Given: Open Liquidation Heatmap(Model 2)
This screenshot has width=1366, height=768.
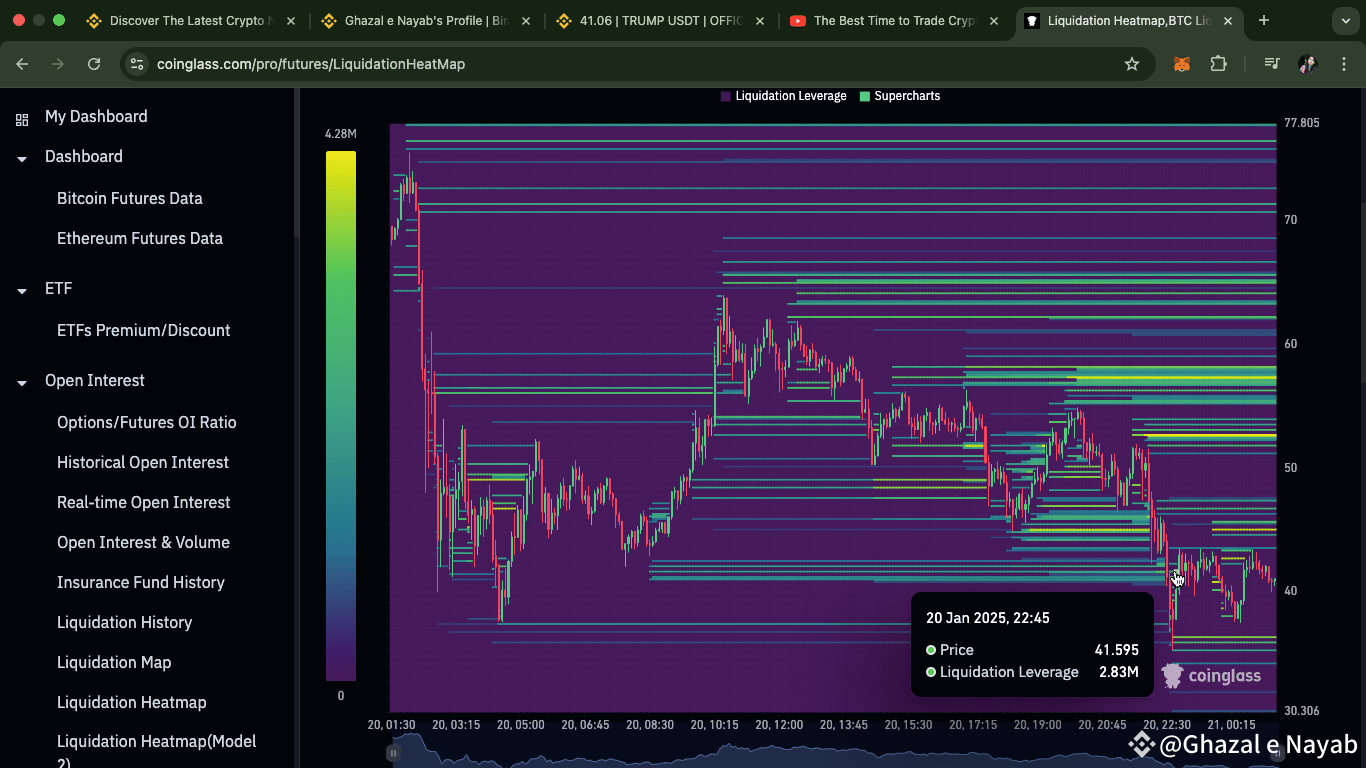Looking at the screenshot, I should [x=157, y=750].
